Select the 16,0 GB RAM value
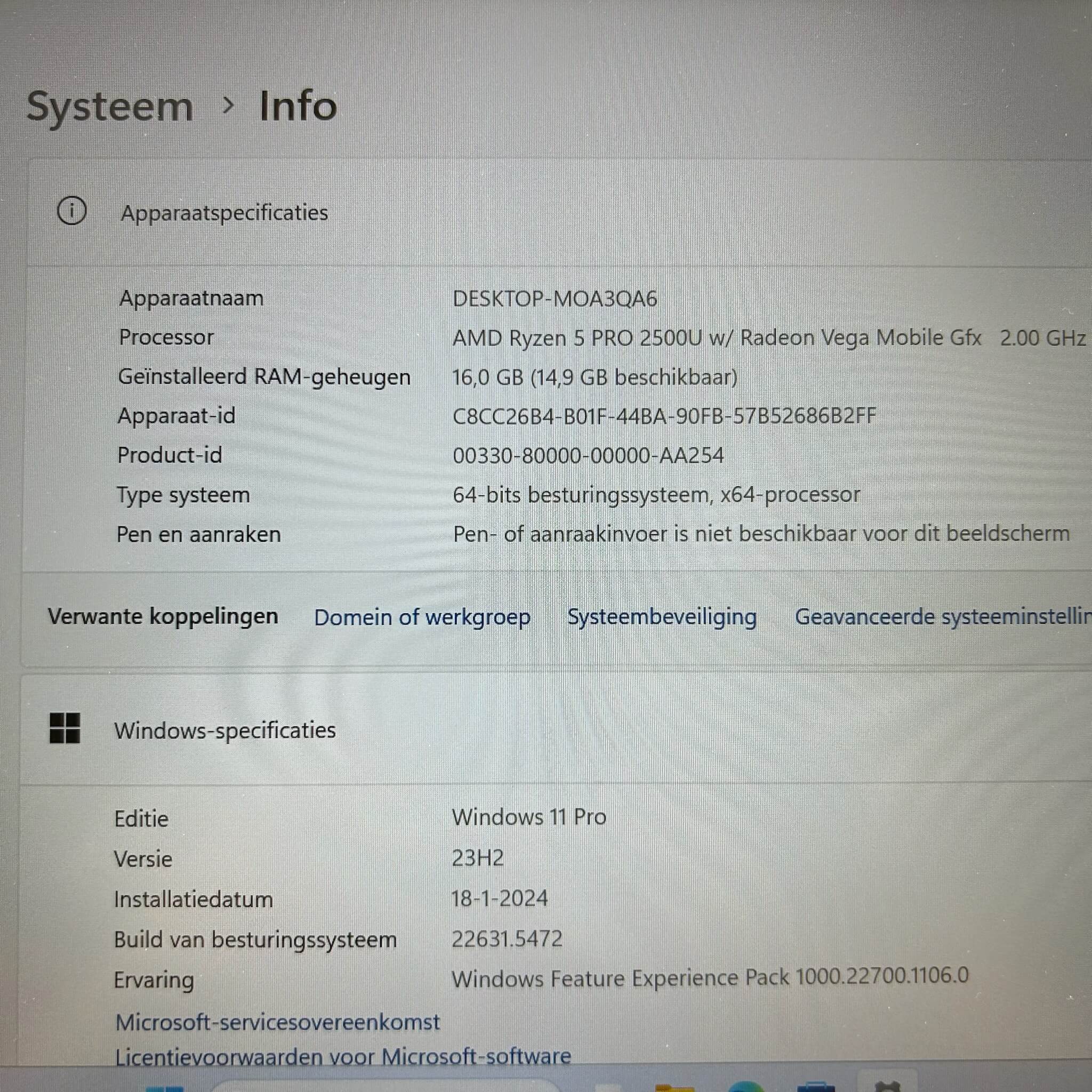The height and width of the screenshot is (1092, 1092). 595,376
